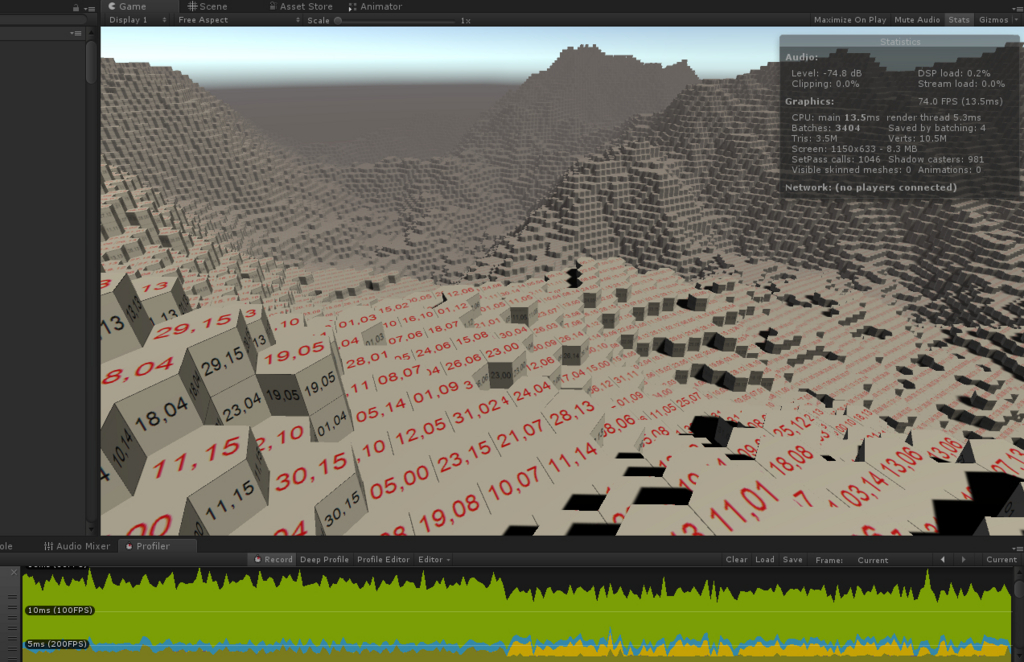Click the Scene grid tab icon
This screenshot has width=1024, height=662.
[x=192, y=6]
